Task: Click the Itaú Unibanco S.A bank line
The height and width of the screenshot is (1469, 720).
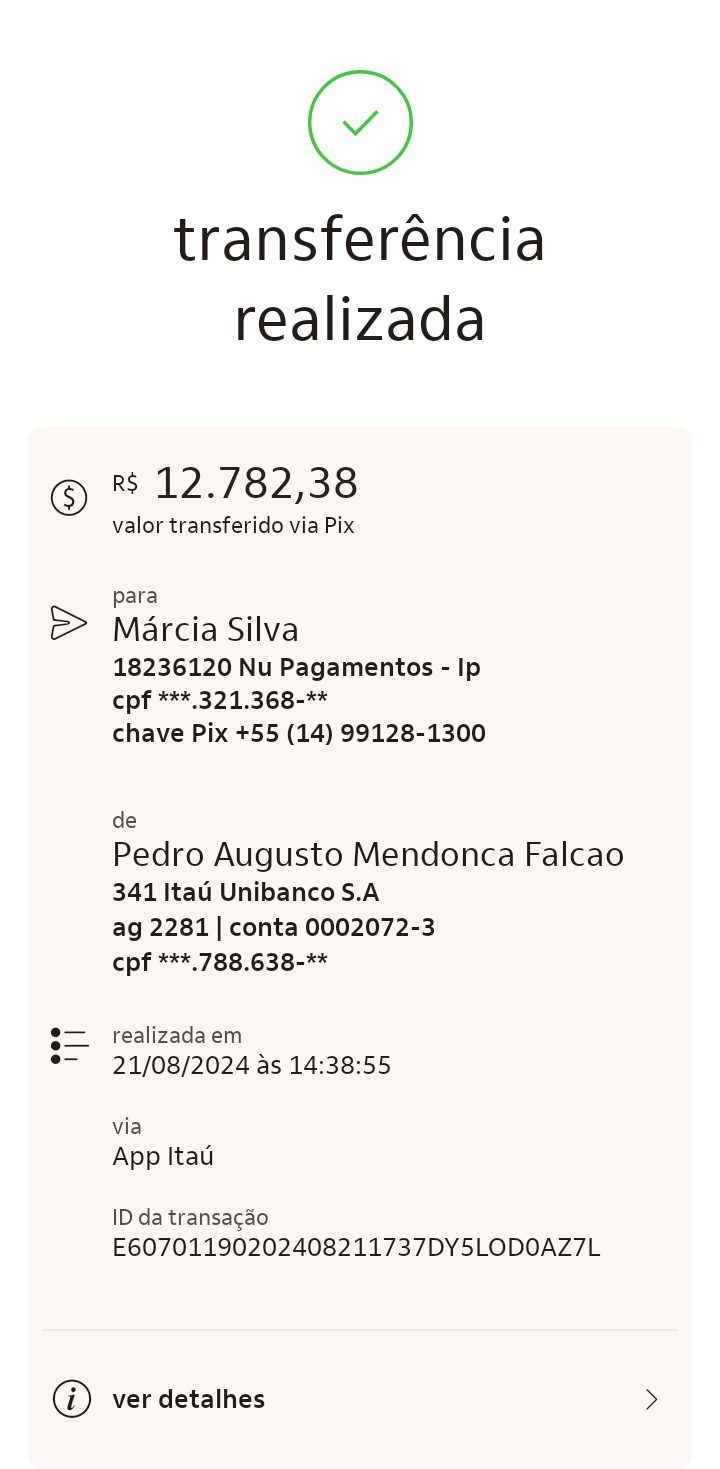Action: [246, 892]
